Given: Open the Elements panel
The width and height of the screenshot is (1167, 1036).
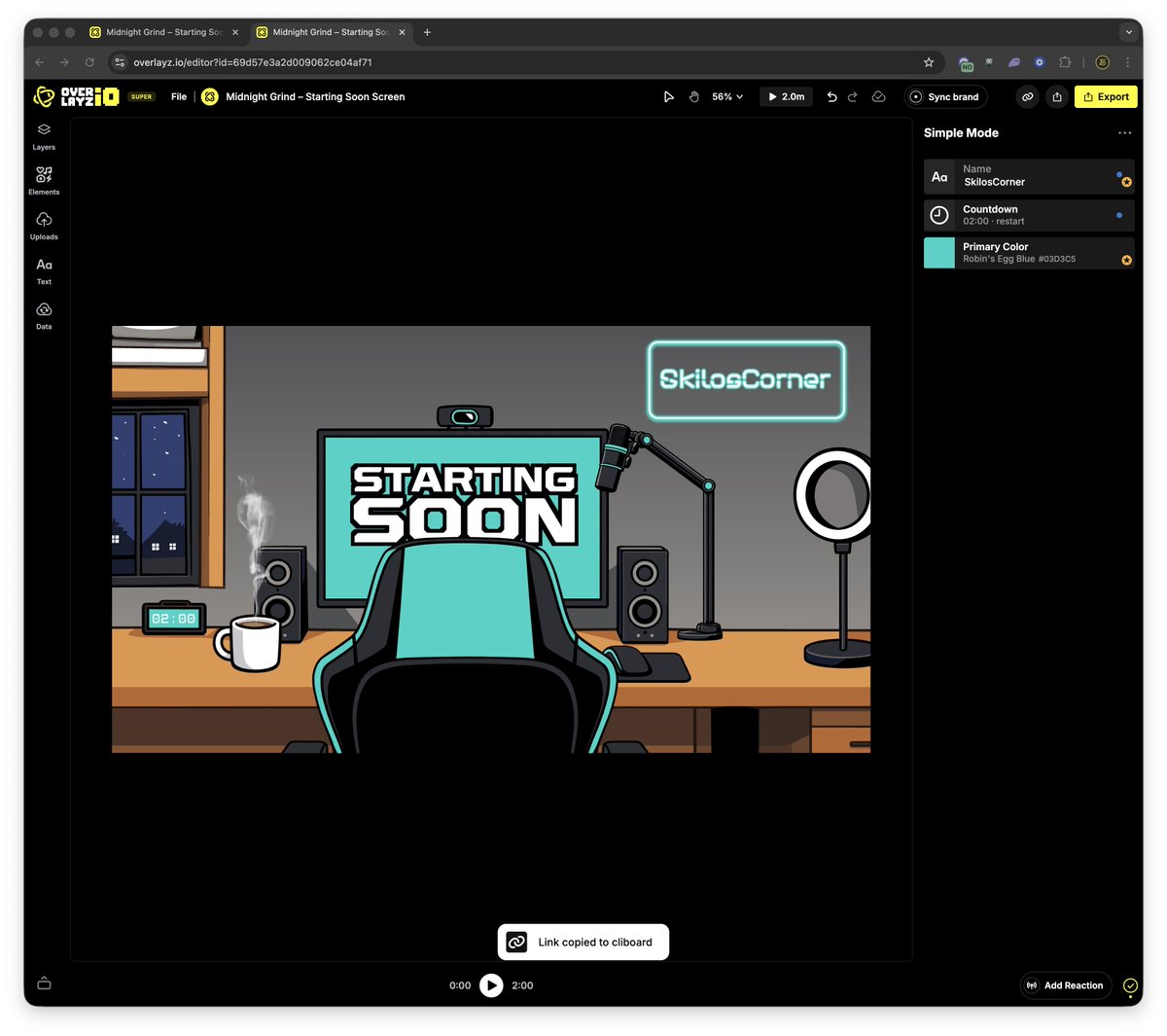Looking at the screenshot, I should point(44,181).
